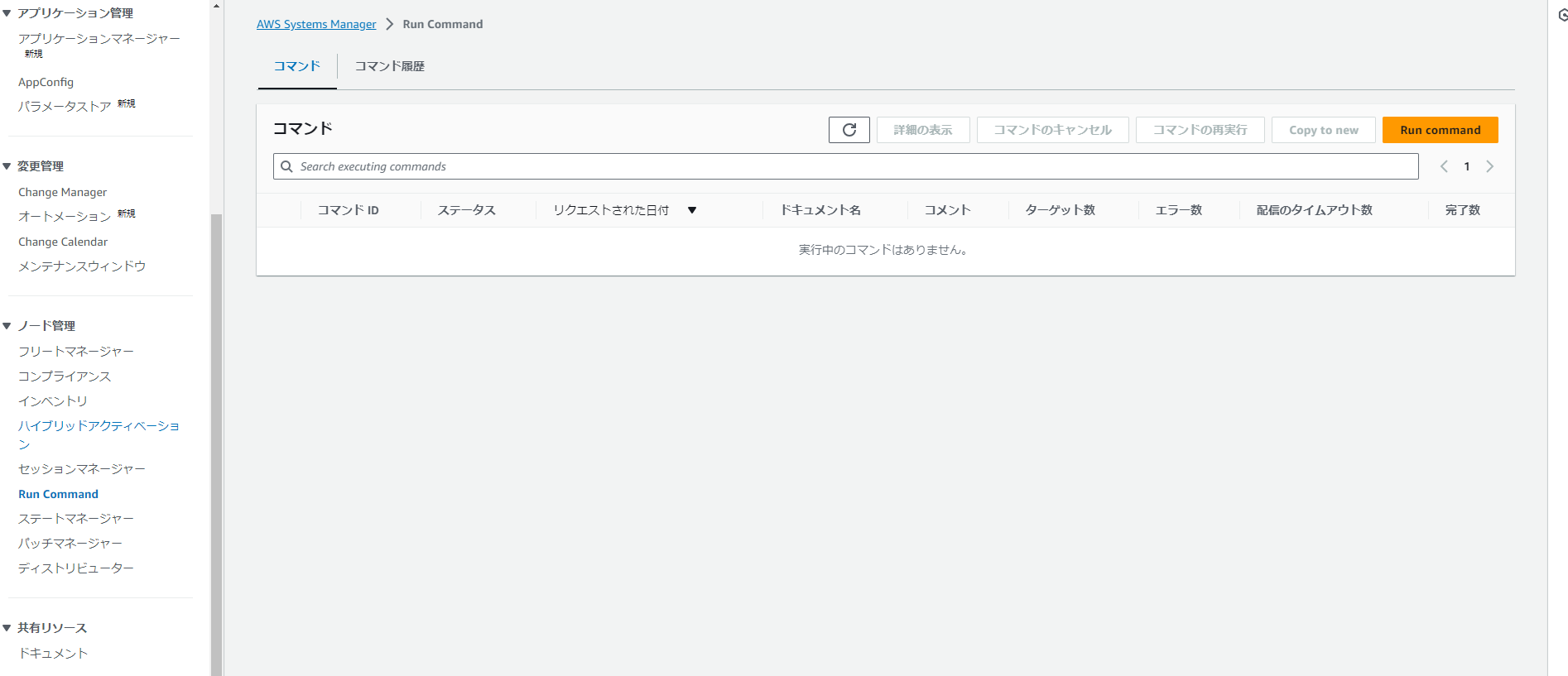Open パラメータストア in sidebar
This screenshot has height=676, width=1568.
[x=65, y=106]
